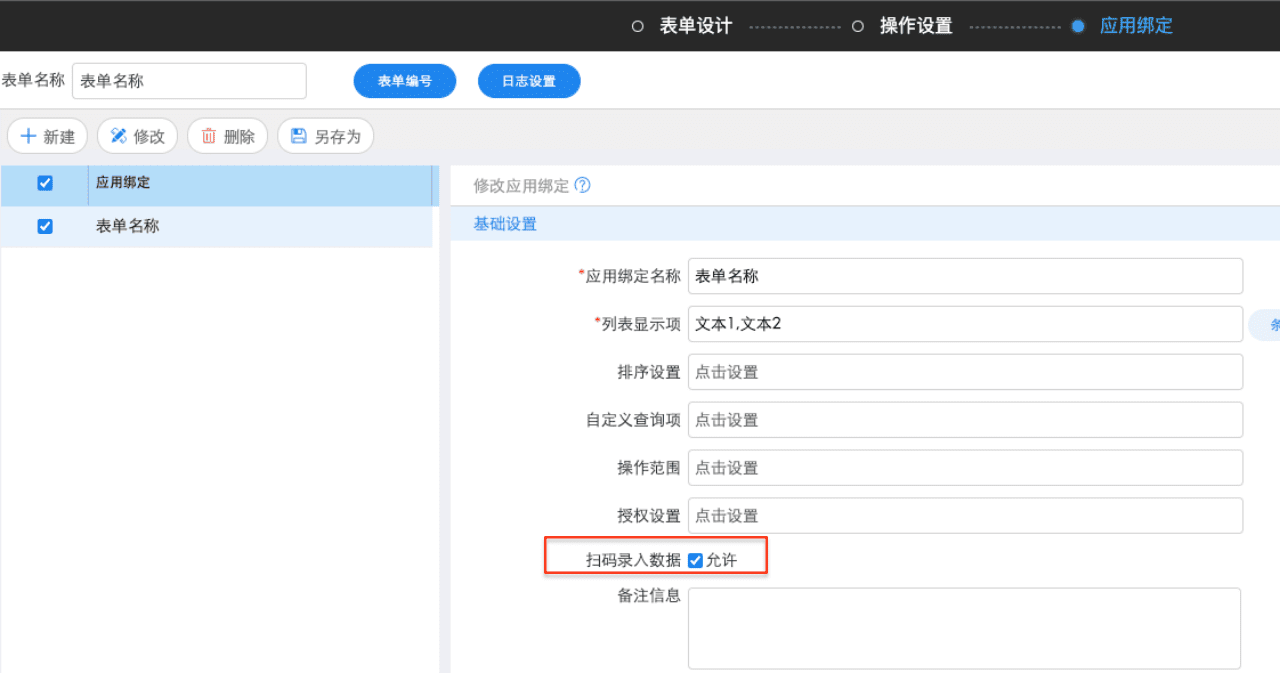Click the save disk icon on 另存为
The height and width of the screenshot is (673, 1280).
tap(298, 136)
